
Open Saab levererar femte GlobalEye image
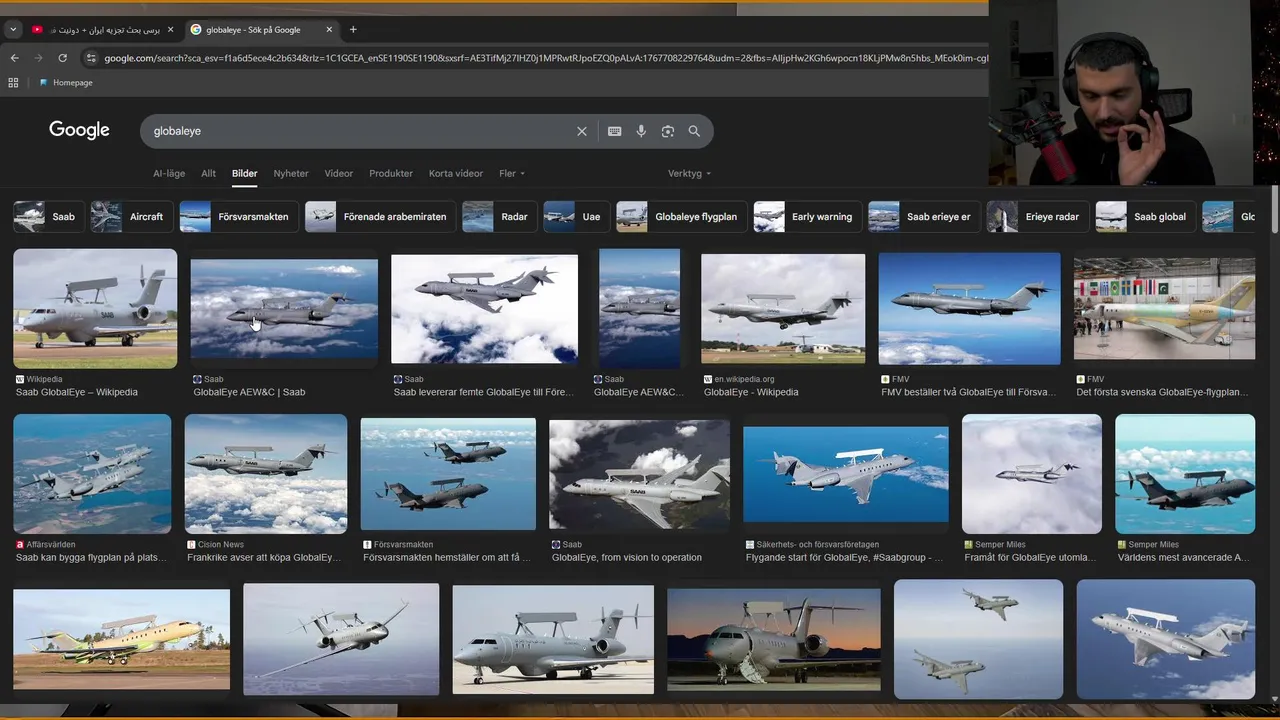click(484, 308)
